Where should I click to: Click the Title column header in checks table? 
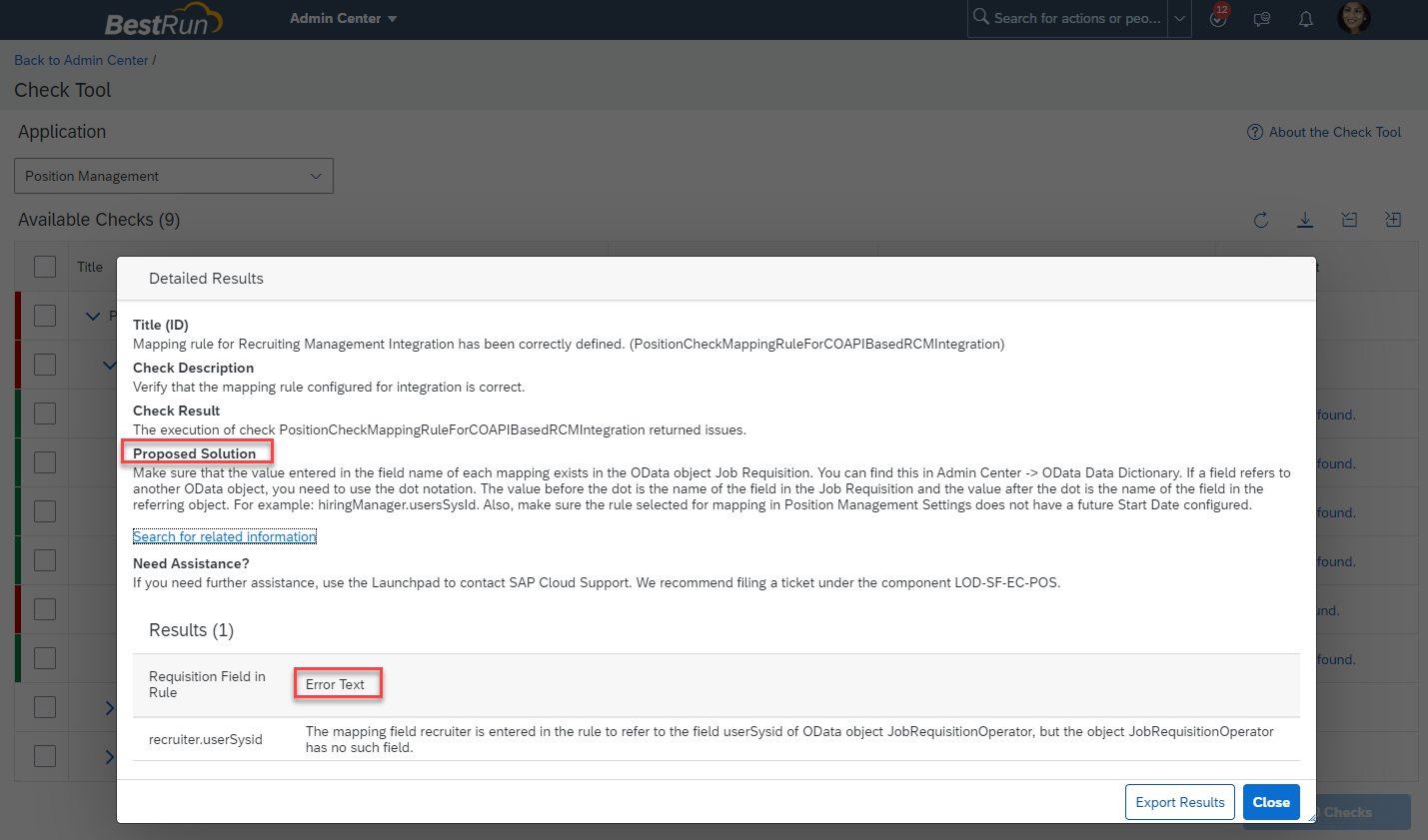[90, 267]
